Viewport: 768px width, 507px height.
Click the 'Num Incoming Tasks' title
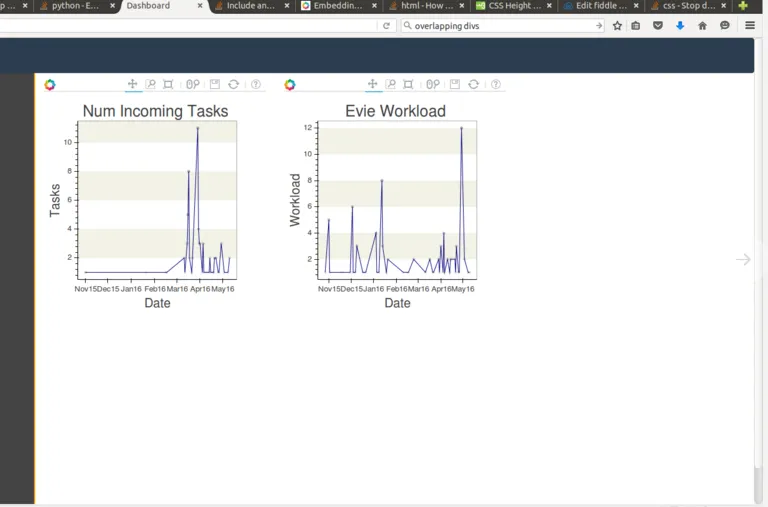pyautogui.click(x=155, y=111)
